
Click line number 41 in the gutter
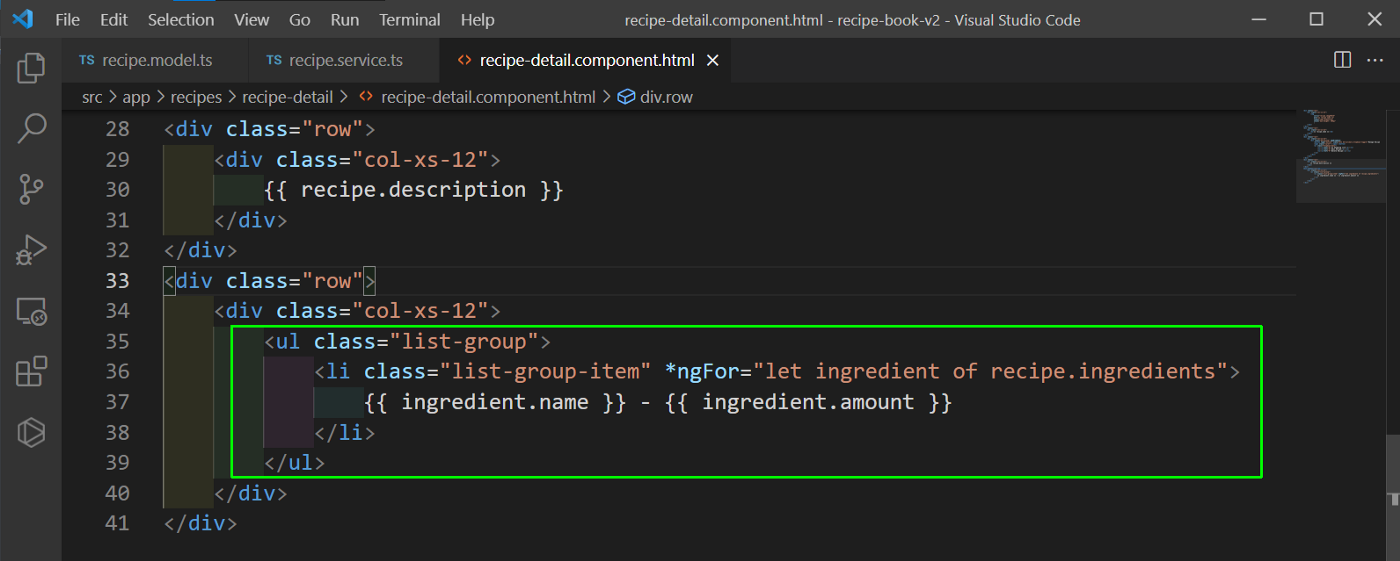pos(117,524)
